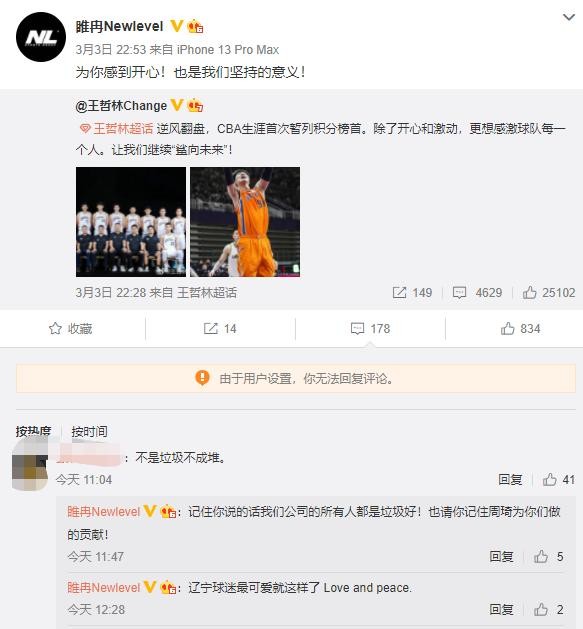
Task: Open the @王哲林Change profile link
Action: coord(121,106)
